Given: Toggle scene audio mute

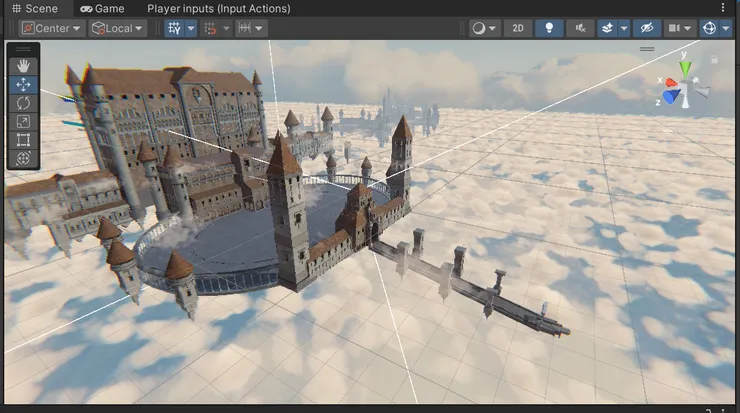Looking at the screenshot, I should pos(579,28).
